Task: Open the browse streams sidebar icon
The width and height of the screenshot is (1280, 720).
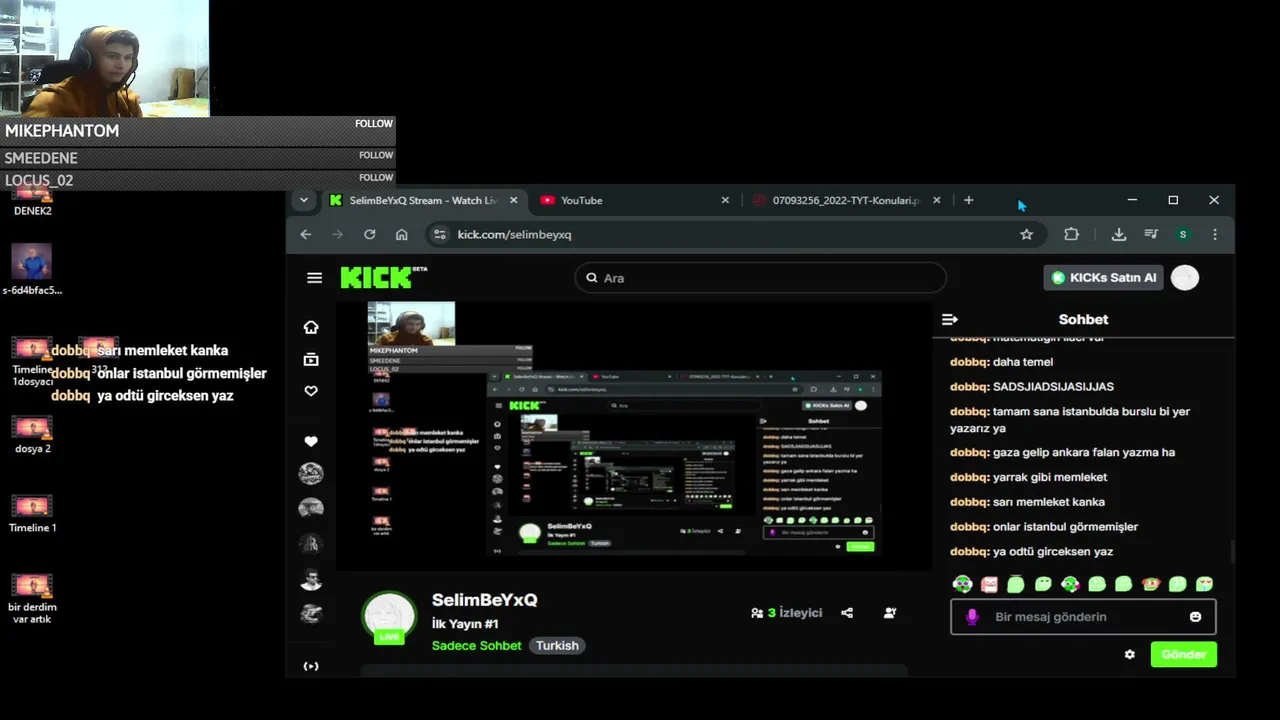Action: 311,359
